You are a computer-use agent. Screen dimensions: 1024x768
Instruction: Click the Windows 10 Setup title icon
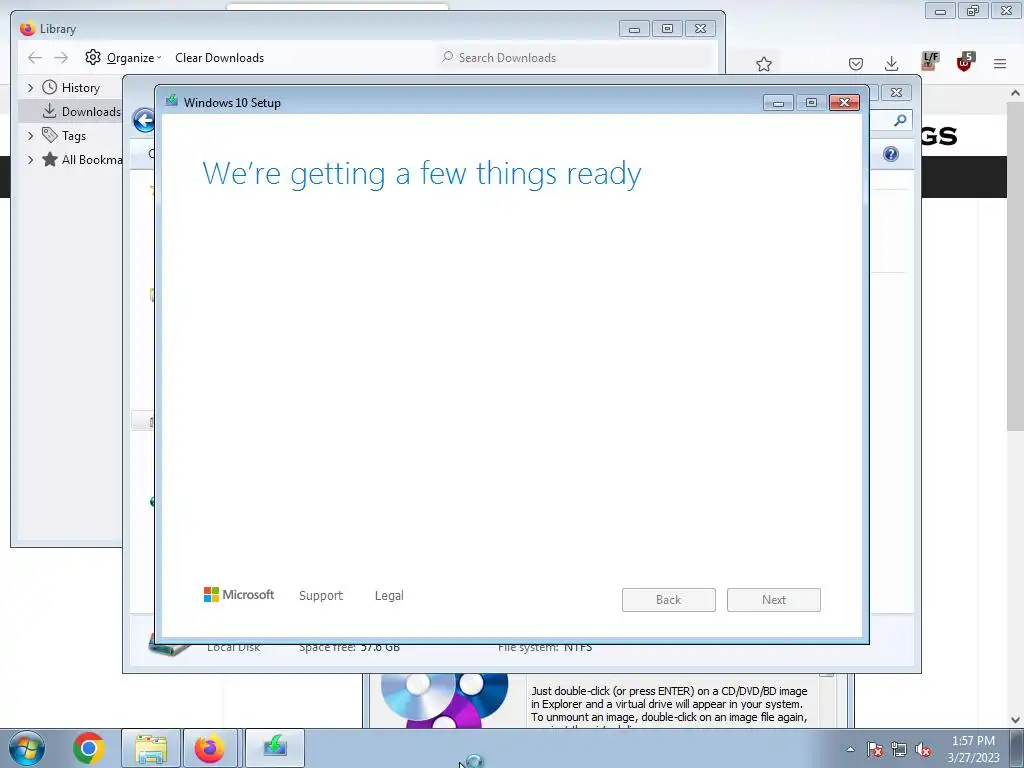point(172,101)
